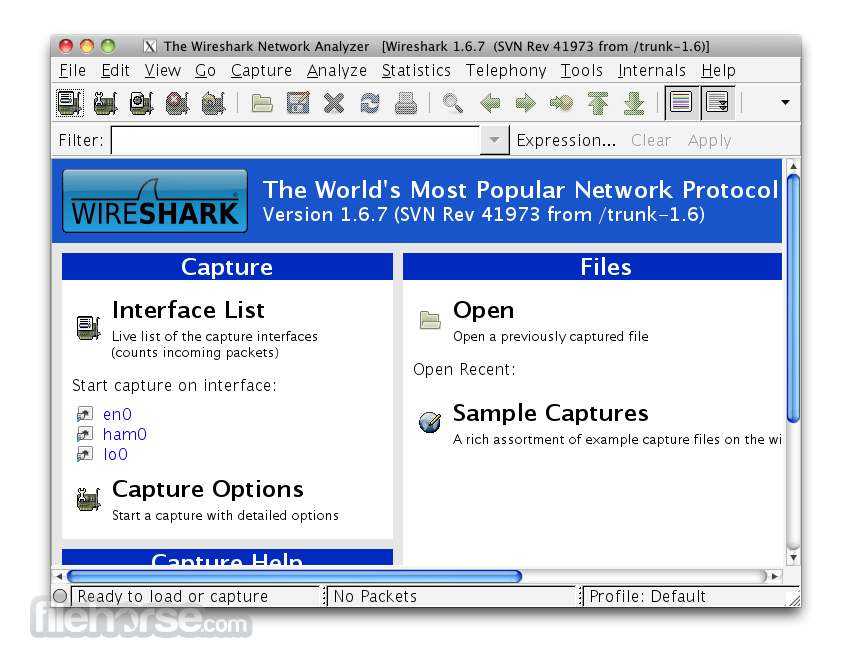
Task: Click the Sample Captures globe icon
Action: point(430,422)
